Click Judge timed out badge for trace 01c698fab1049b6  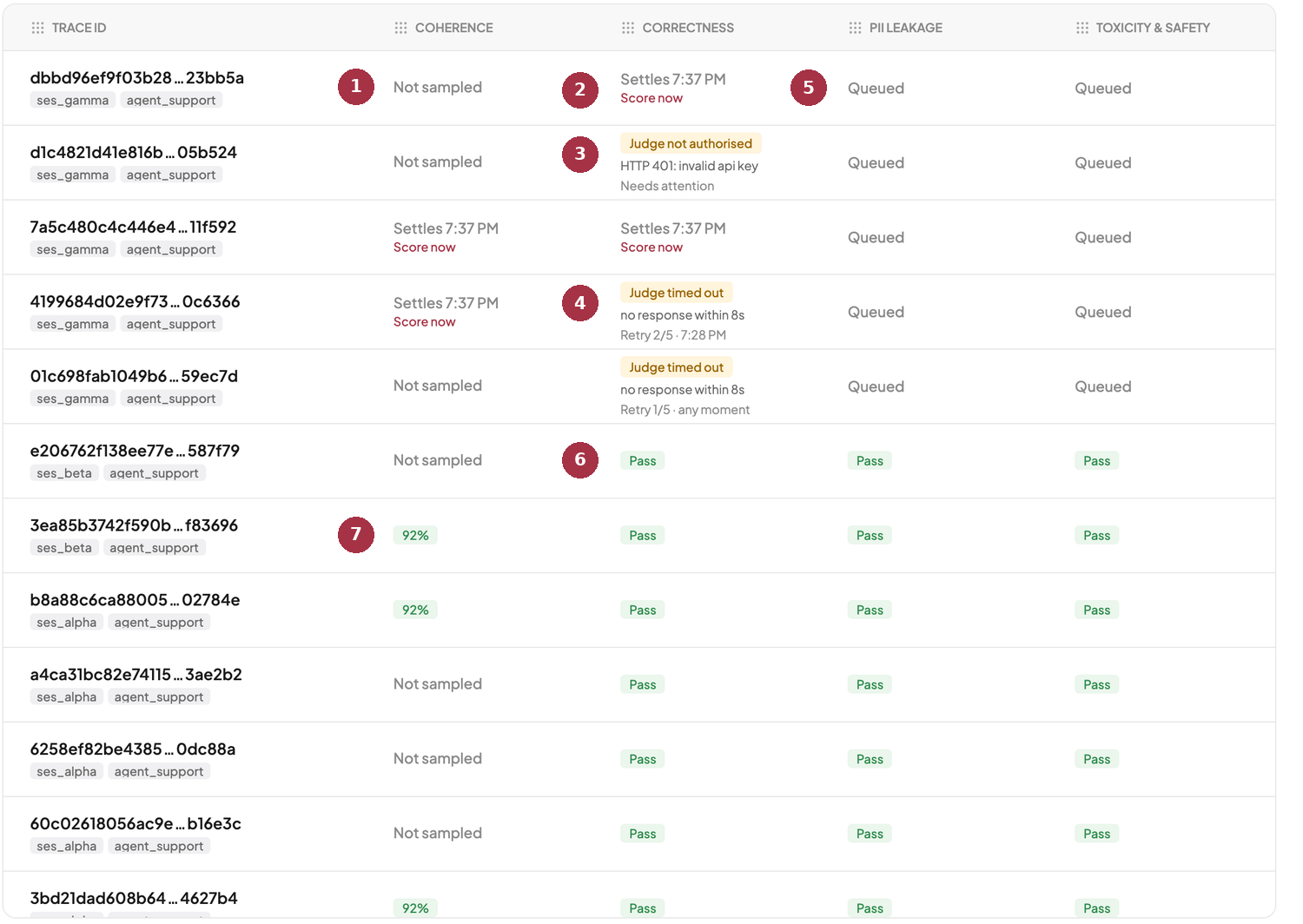coord(677,368)
